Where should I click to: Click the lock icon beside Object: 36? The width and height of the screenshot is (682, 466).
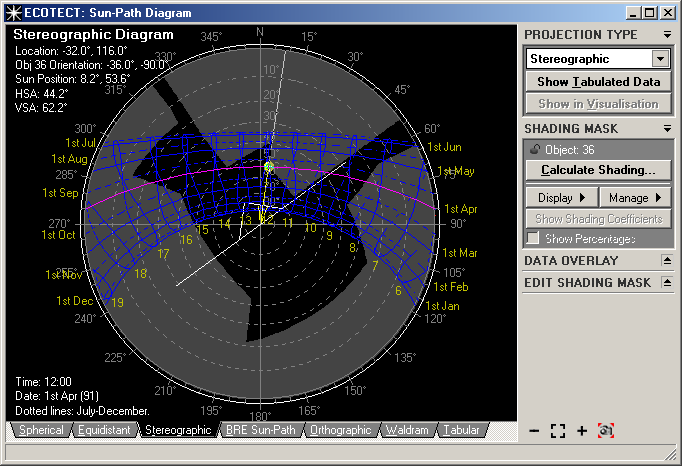pyautogui.click(x=535, y=150)
